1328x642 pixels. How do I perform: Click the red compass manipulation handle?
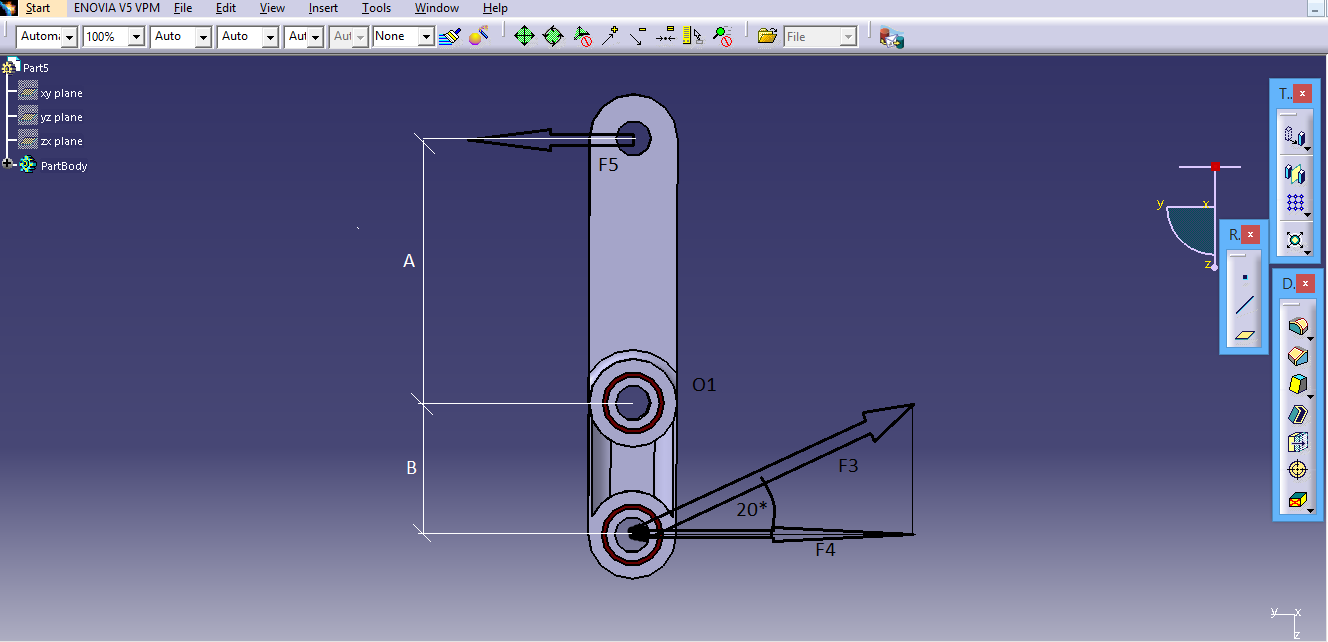click(1215, 166)
